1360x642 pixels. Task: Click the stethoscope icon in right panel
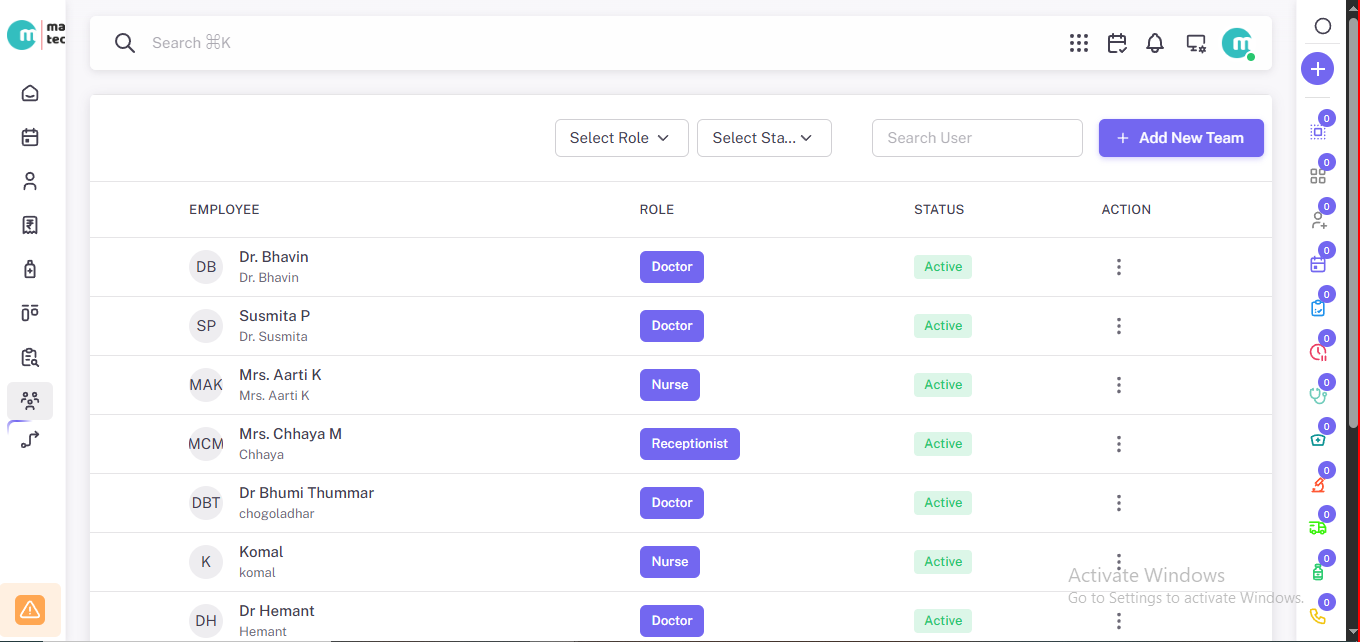click(x=1318, y=396)
